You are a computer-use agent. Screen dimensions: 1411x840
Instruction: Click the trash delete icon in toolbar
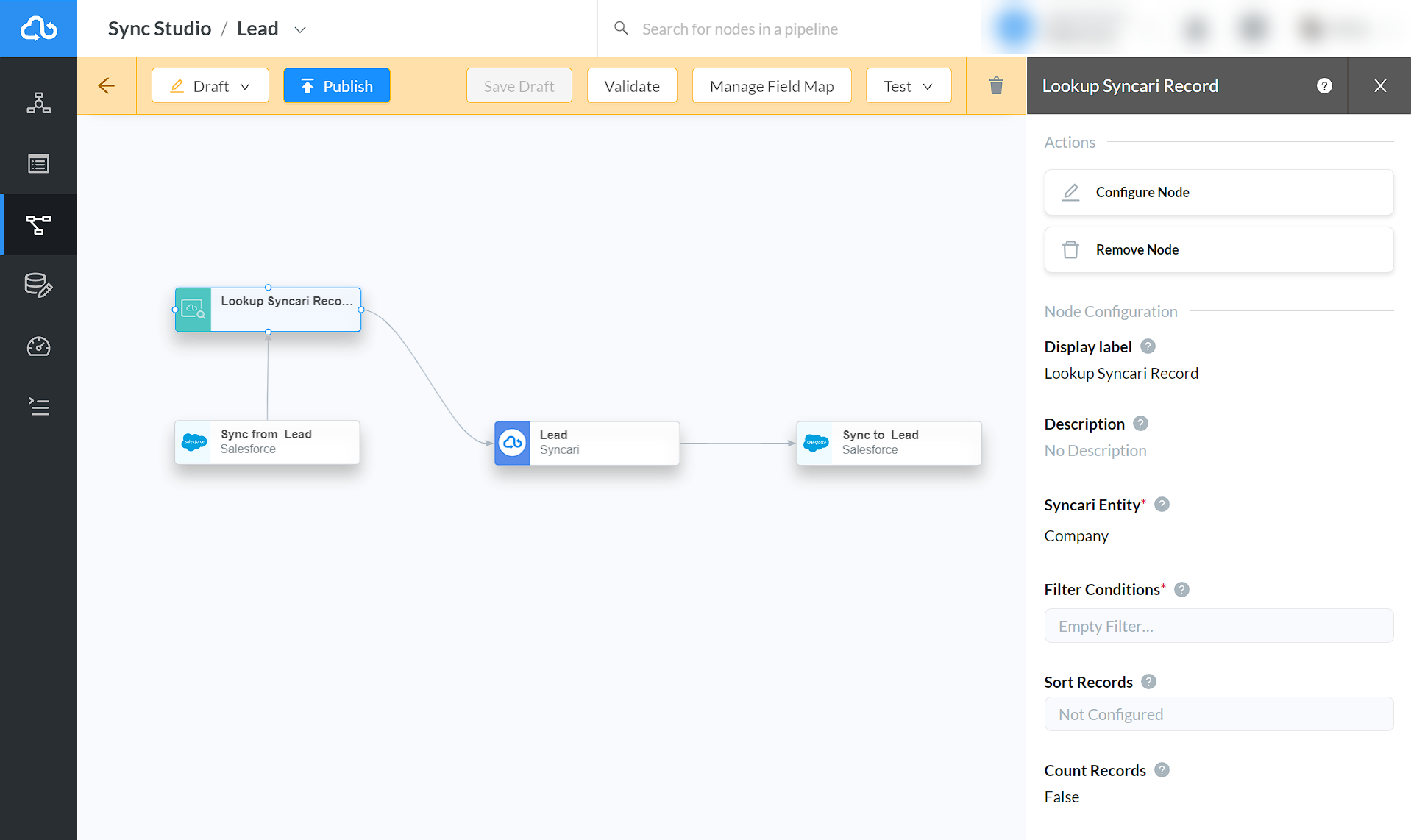[x=996, y=86]
